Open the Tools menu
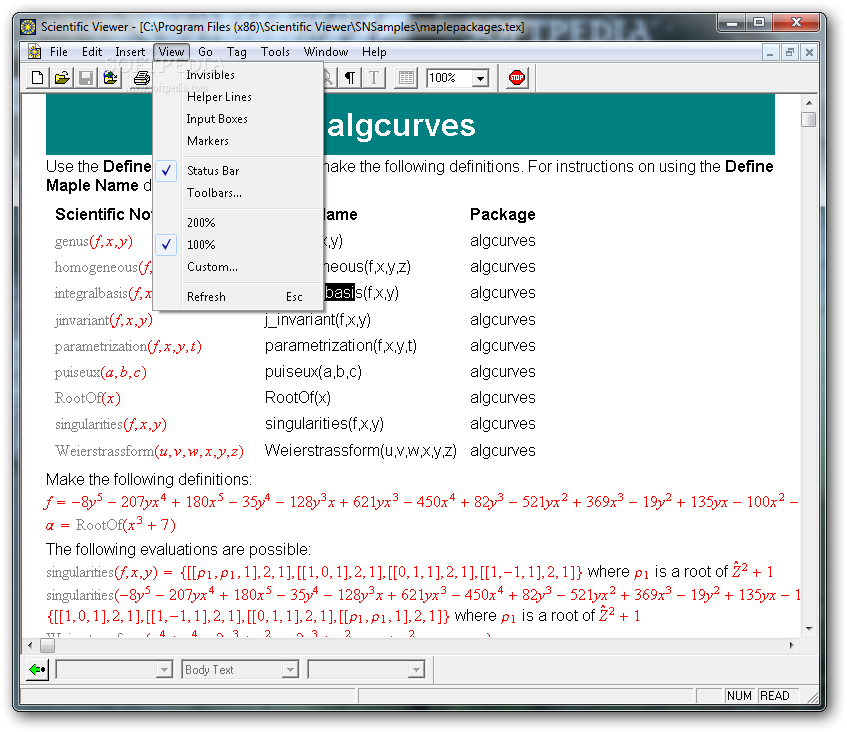 coord(275,52)
